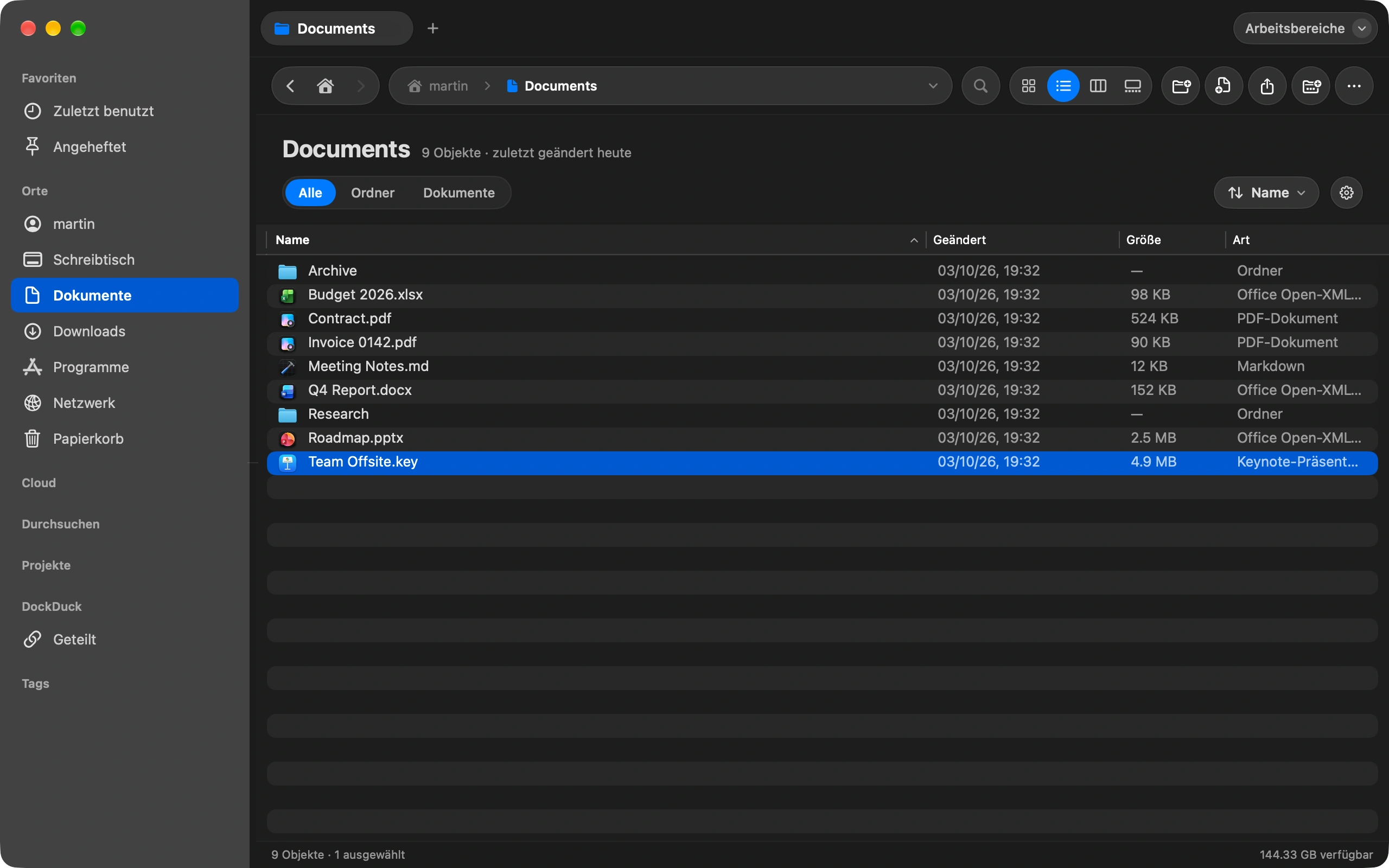Open Programme in sidebar
The image size is (1389, 868).
pyautogui.click(x=125, y=367)
